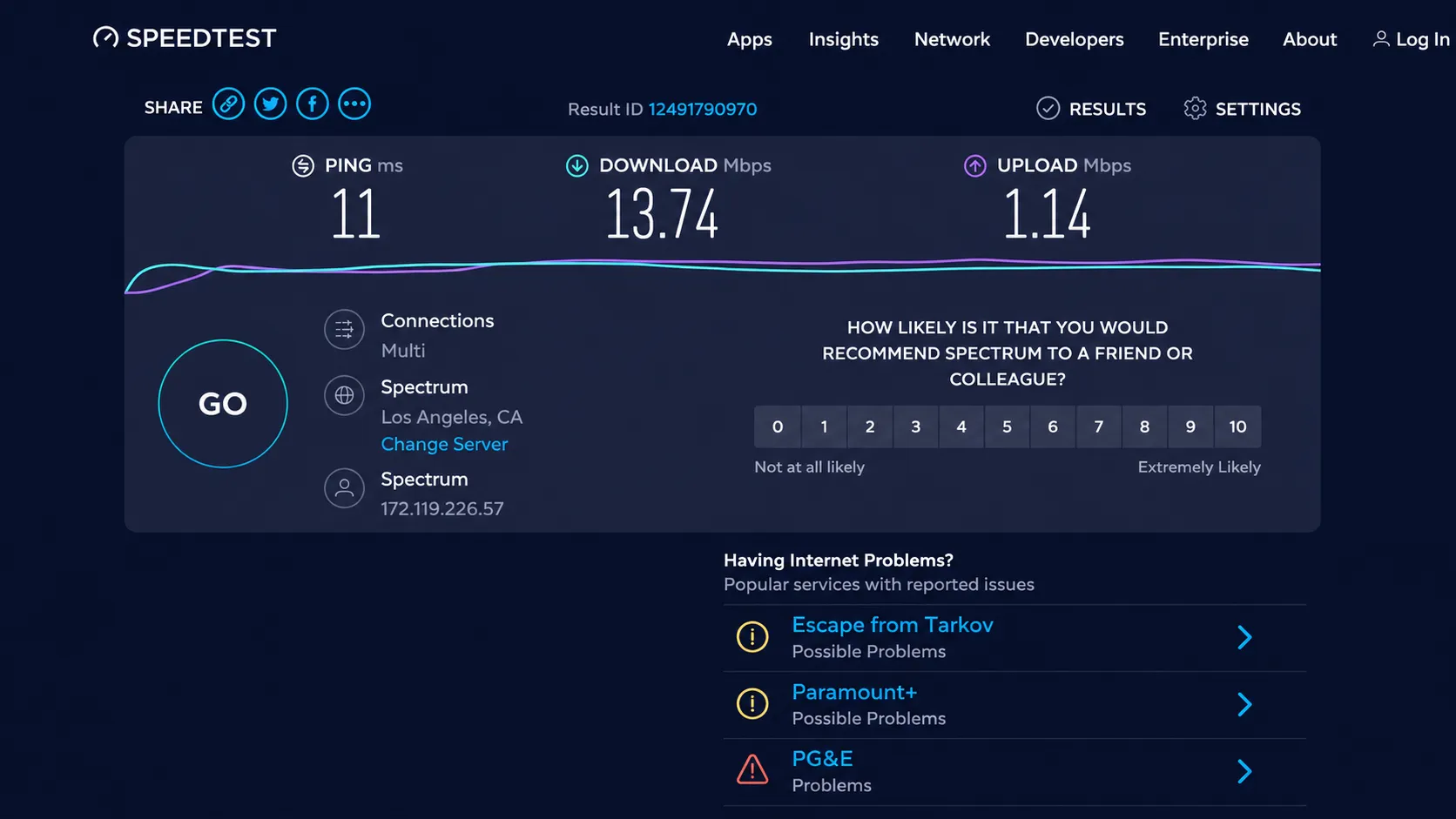Click the ISP user profile icon

point(344,488)
